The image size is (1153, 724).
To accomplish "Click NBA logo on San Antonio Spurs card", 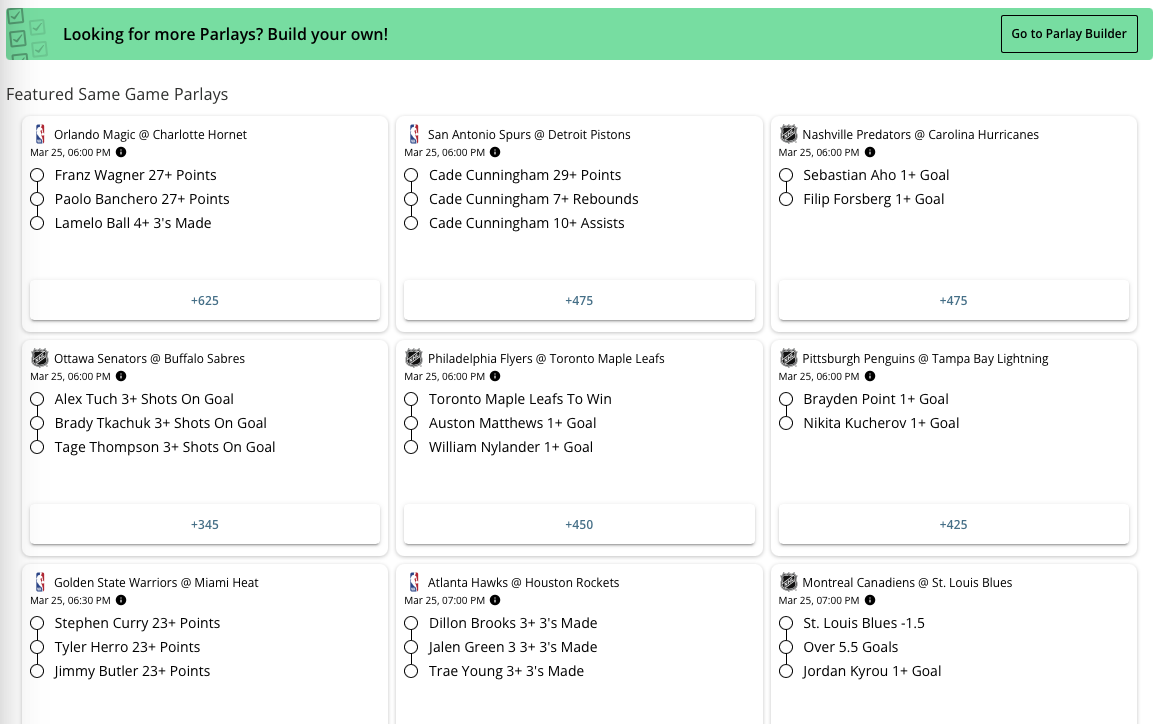I will (414, 134).
